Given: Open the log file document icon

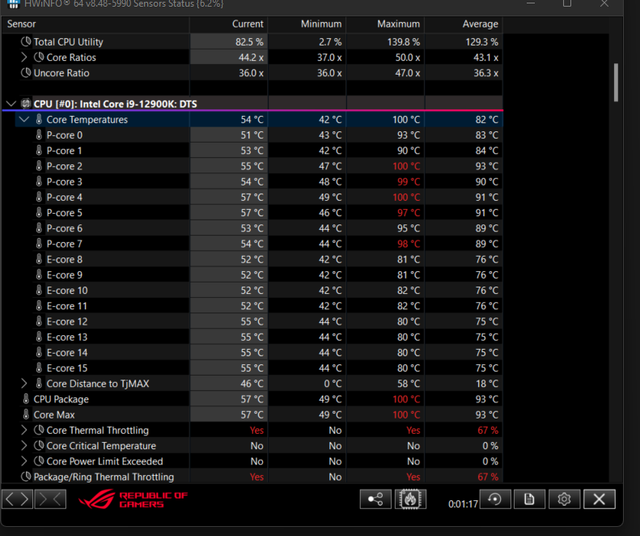Looking at the screenshot, I should (x=529, y=499).
